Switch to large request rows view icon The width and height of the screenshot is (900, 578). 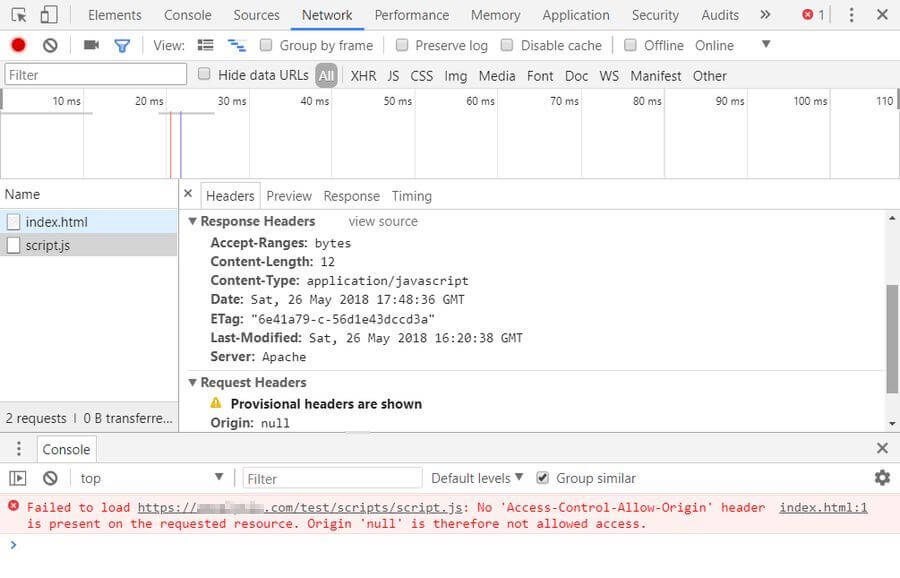pyautogui.click(x=205, y=45)
